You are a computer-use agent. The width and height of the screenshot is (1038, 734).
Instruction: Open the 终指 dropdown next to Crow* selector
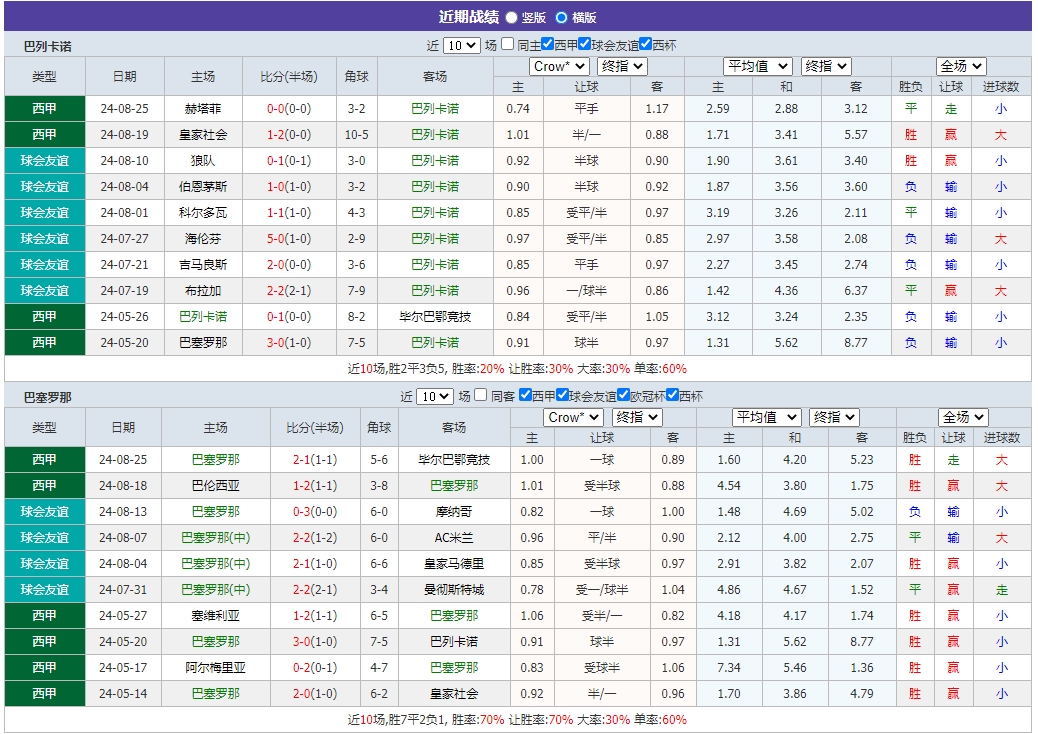pyautogui.click(x=623, y=67)
